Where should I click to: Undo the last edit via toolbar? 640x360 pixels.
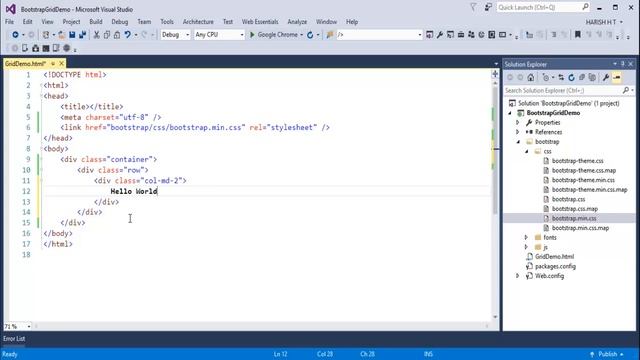[127, 35]
